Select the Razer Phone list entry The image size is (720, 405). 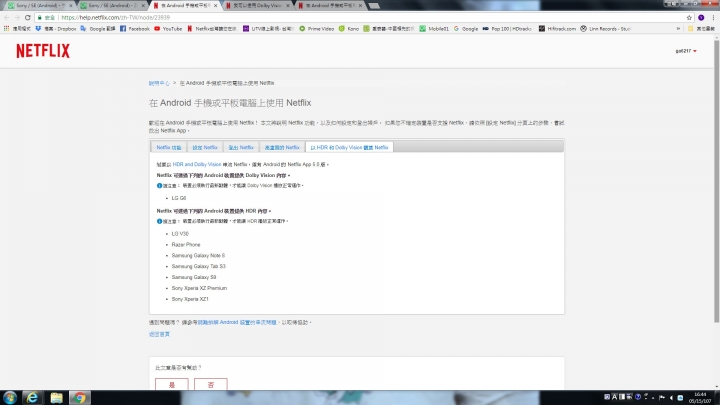(186, 245)
